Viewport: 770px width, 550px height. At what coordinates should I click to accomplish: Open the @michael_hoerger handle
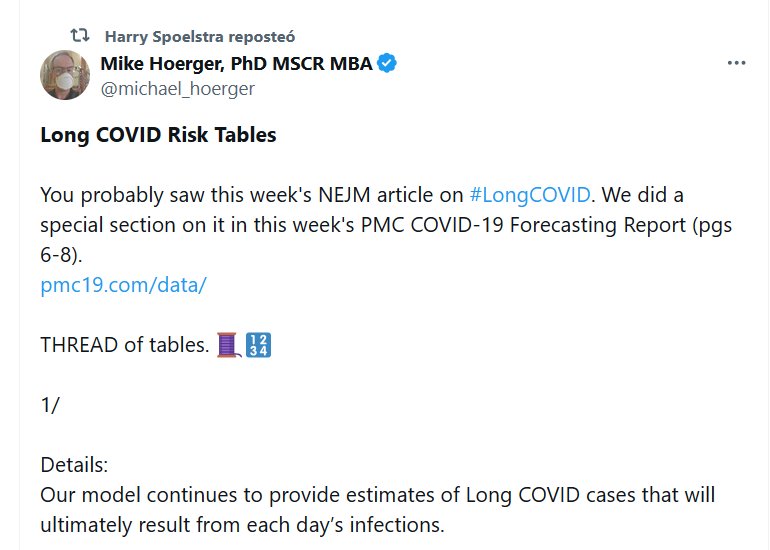[177, 88]
